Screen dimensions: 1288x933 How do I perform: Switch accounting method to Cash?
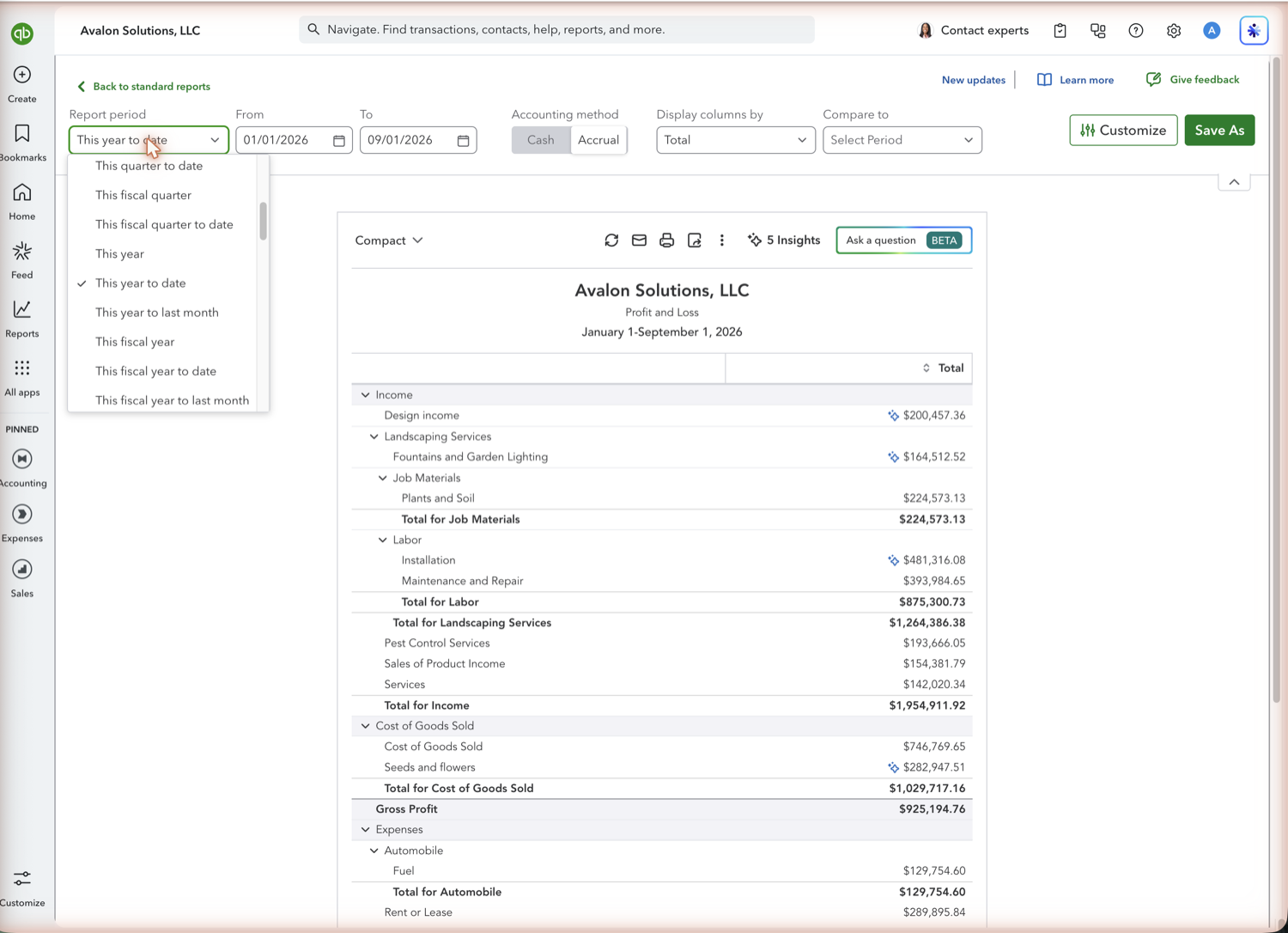pos(541,140)
